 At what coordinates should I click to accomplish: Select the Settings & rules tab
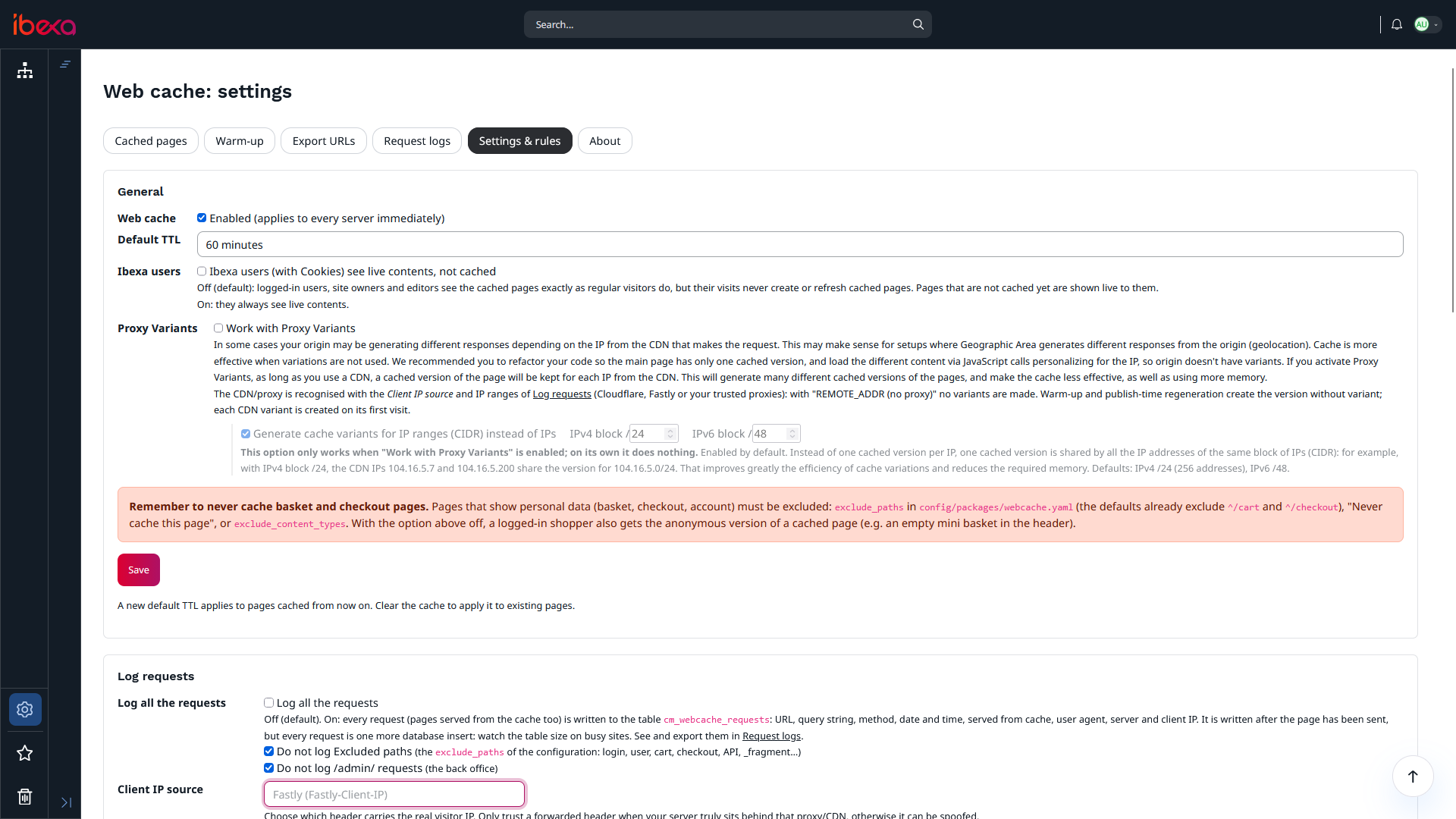(x=520, y=141)
